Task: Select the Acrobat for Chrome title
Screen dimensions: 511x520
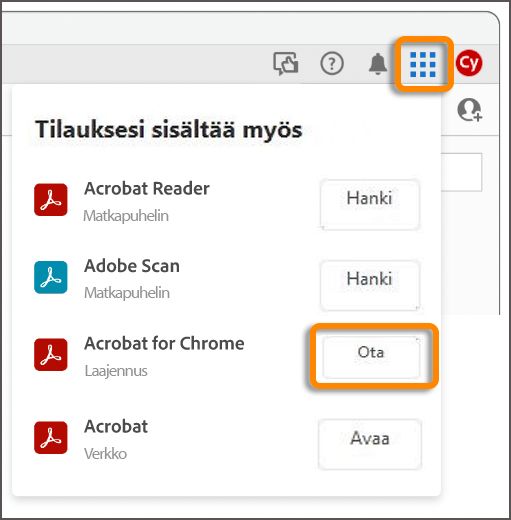Action: coord(164,343)
